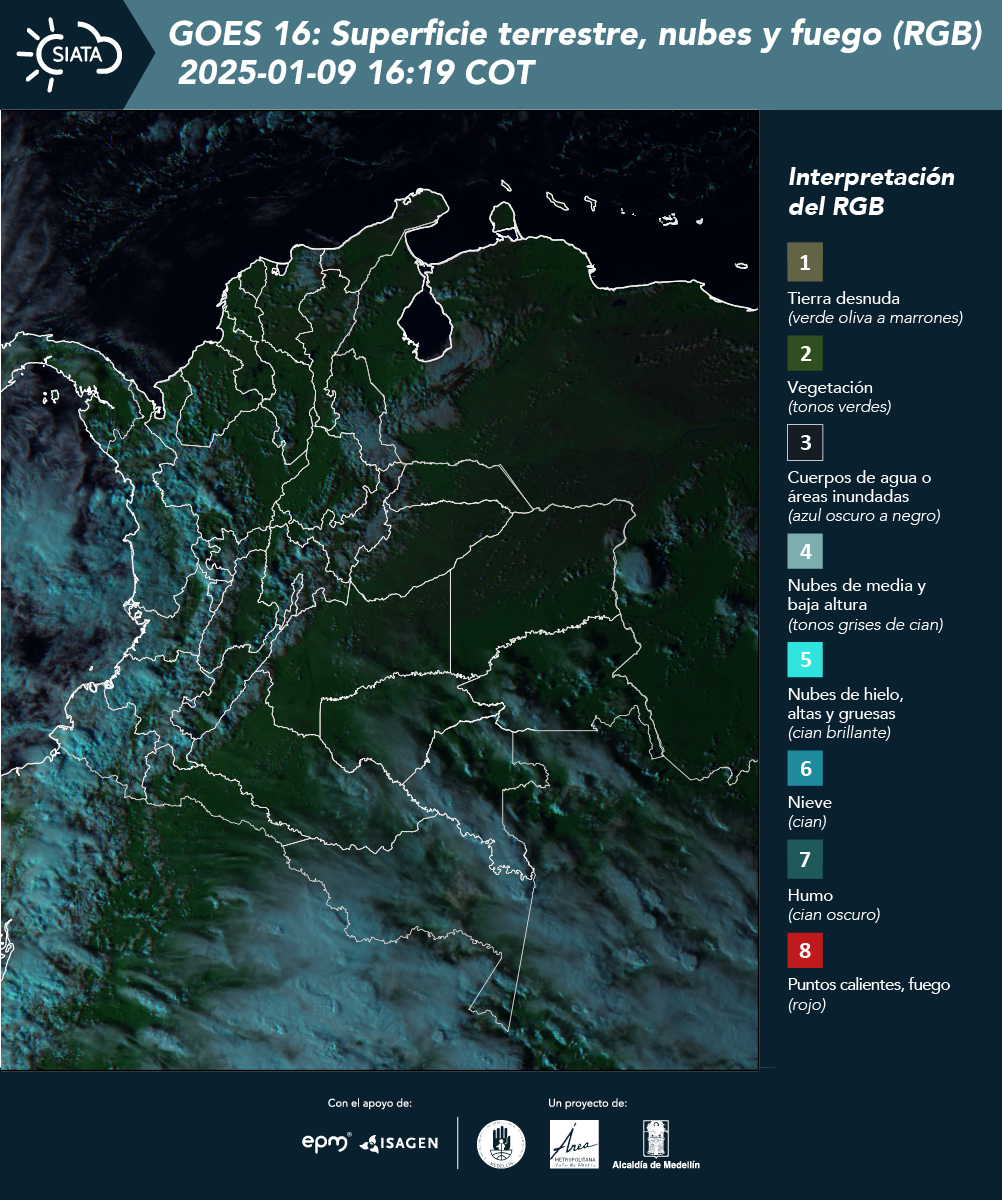Click the '(rojo)' note
This screenshot has height=1200, width=1002.
[x=807, y=1005]
